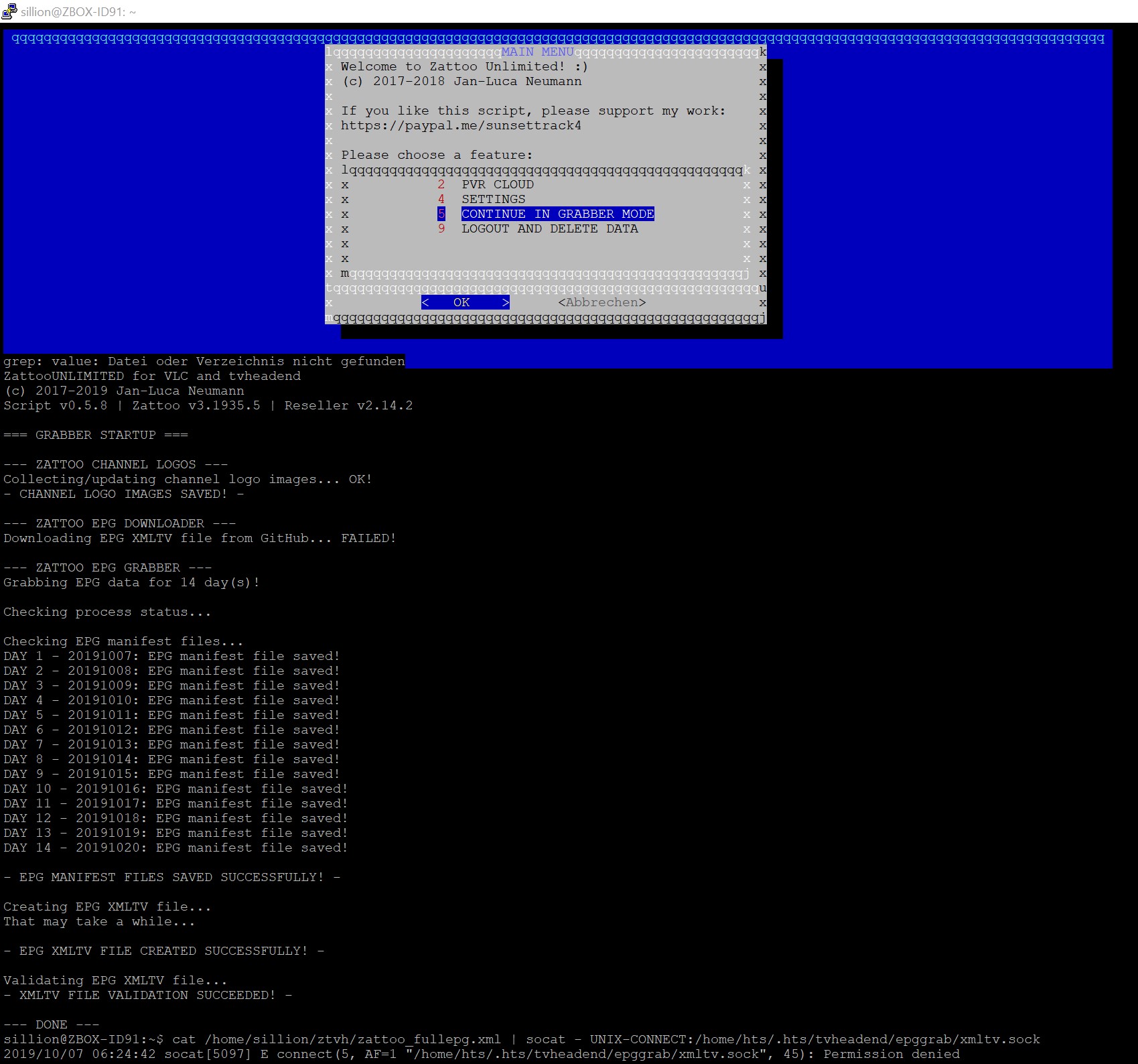Click the DAY 12 - 20191018 line
This screenshot has height=1064, width=1138.
click(x=175, y=819)
